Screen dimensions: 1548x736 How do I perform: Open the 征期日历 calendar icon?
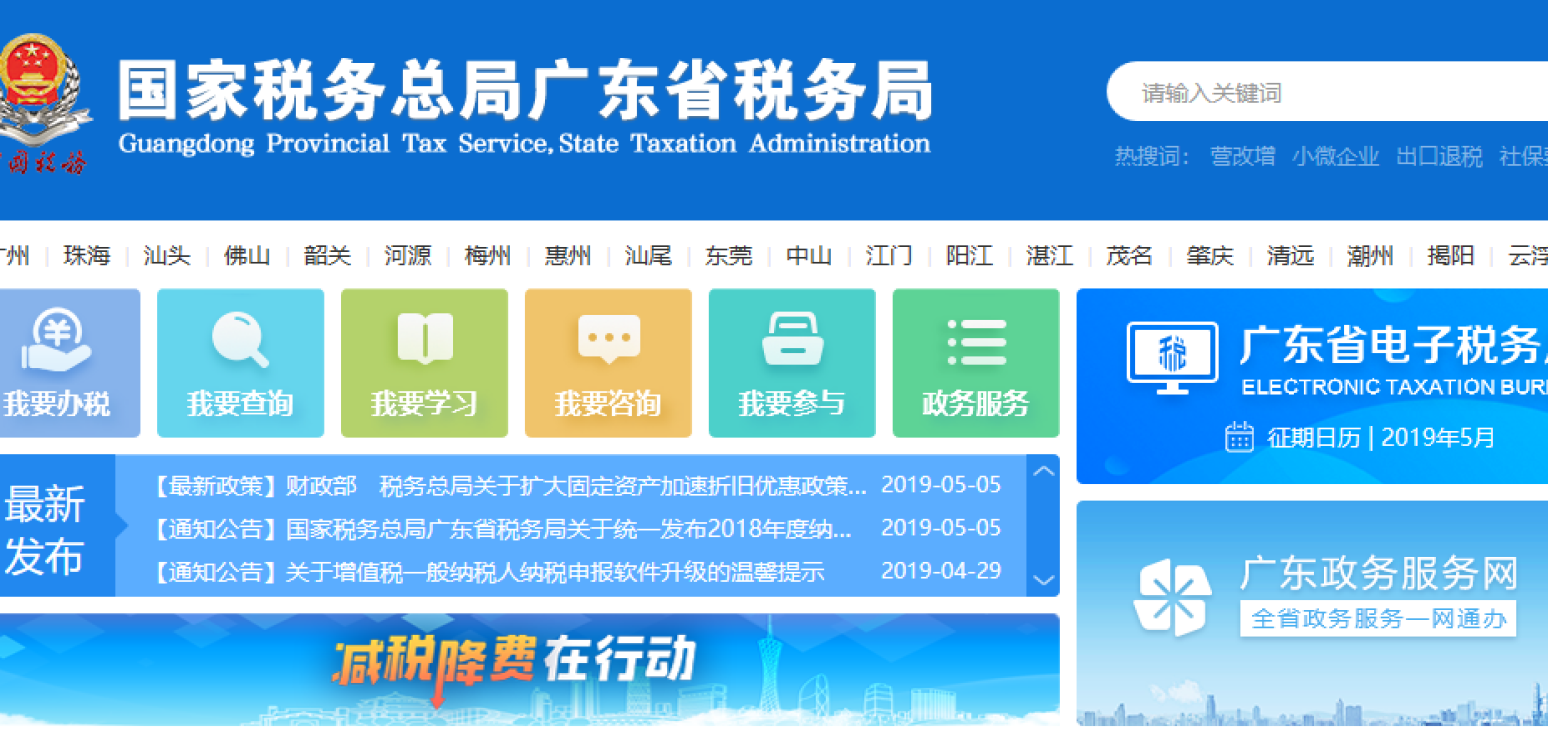coord(1239,437)
